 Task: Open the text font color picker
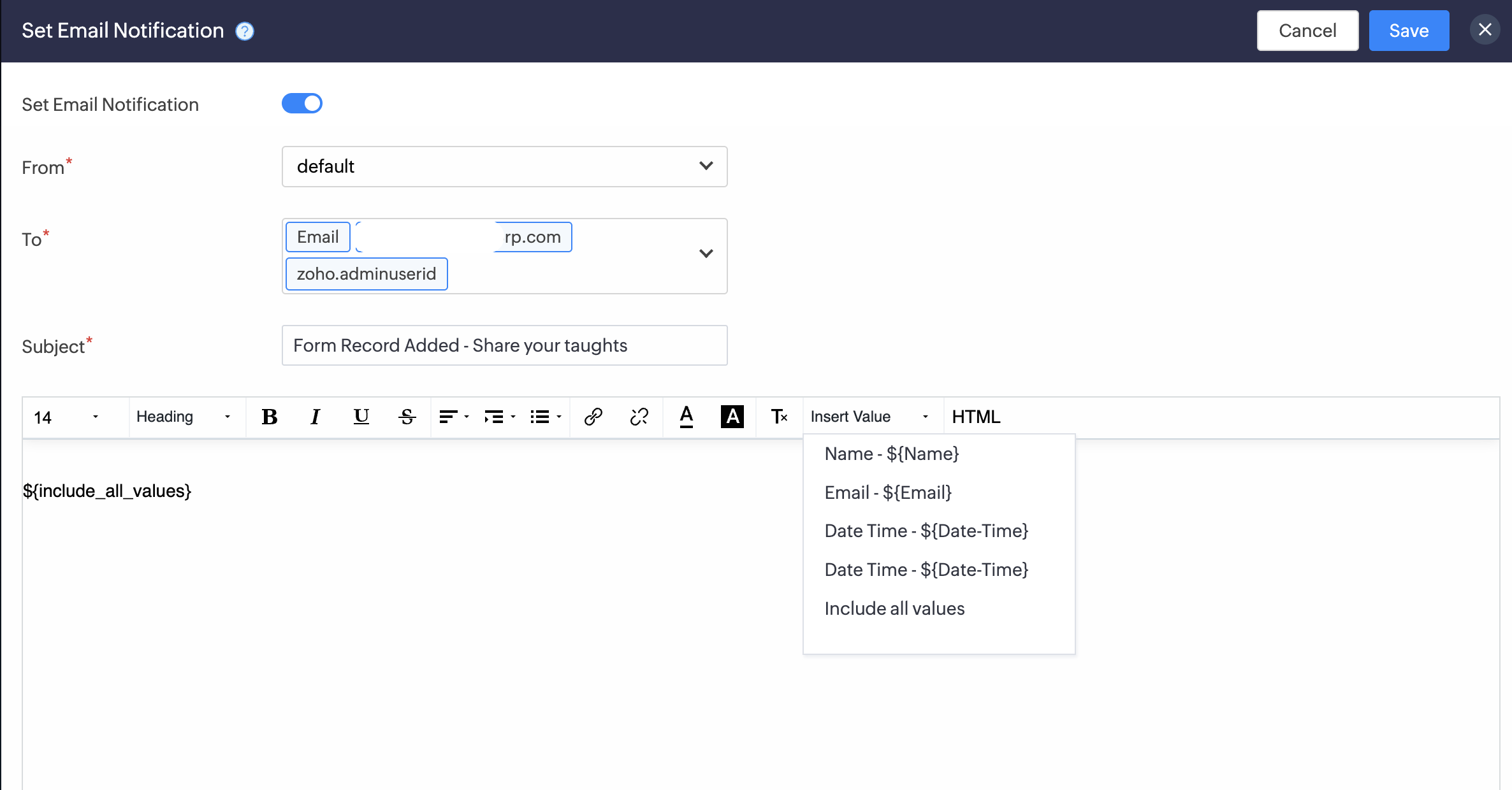click(686, 417)
